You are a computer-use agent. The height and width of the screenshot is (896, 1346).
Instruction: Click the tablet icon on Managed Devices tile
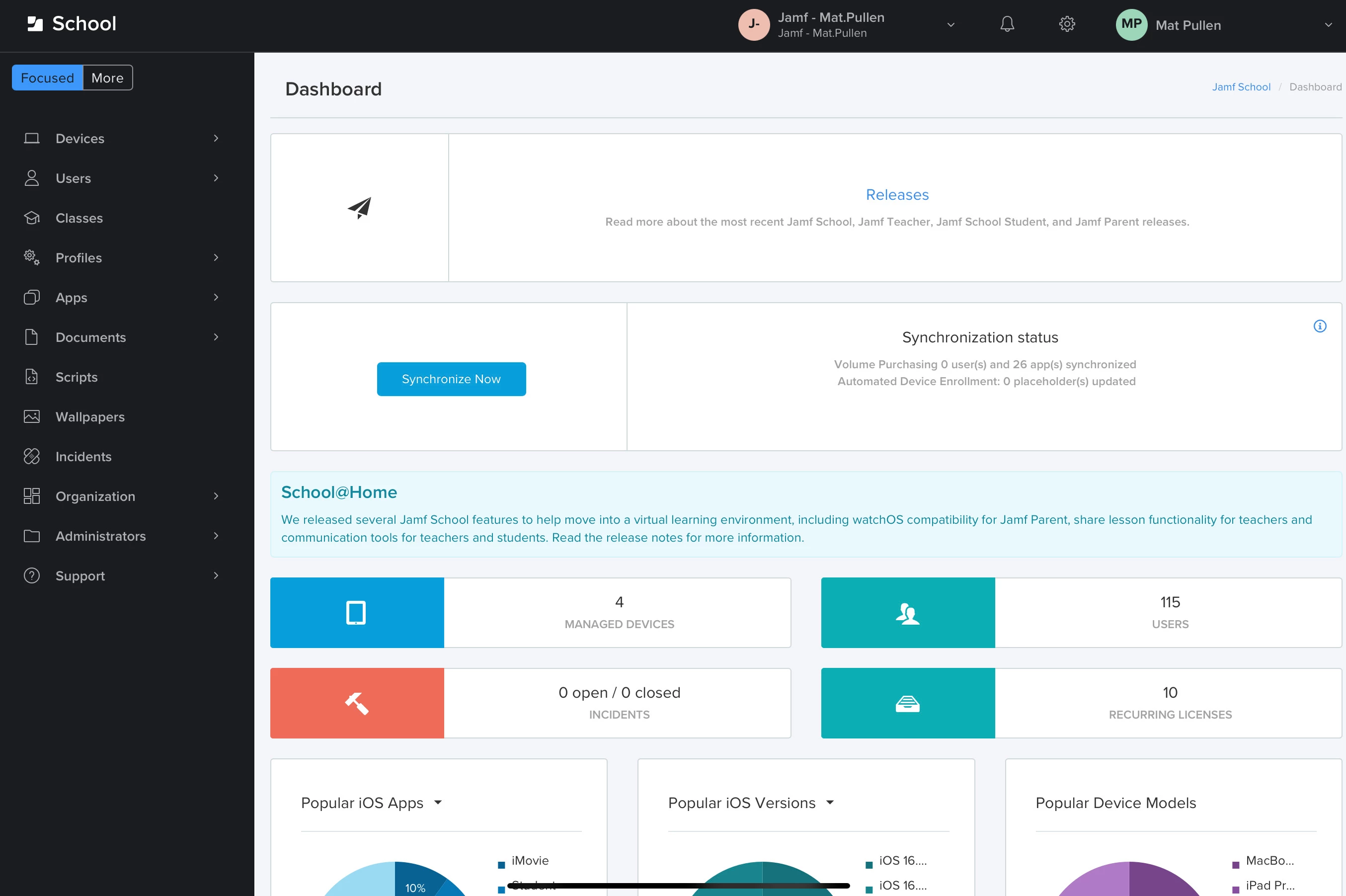coord(356,613)
